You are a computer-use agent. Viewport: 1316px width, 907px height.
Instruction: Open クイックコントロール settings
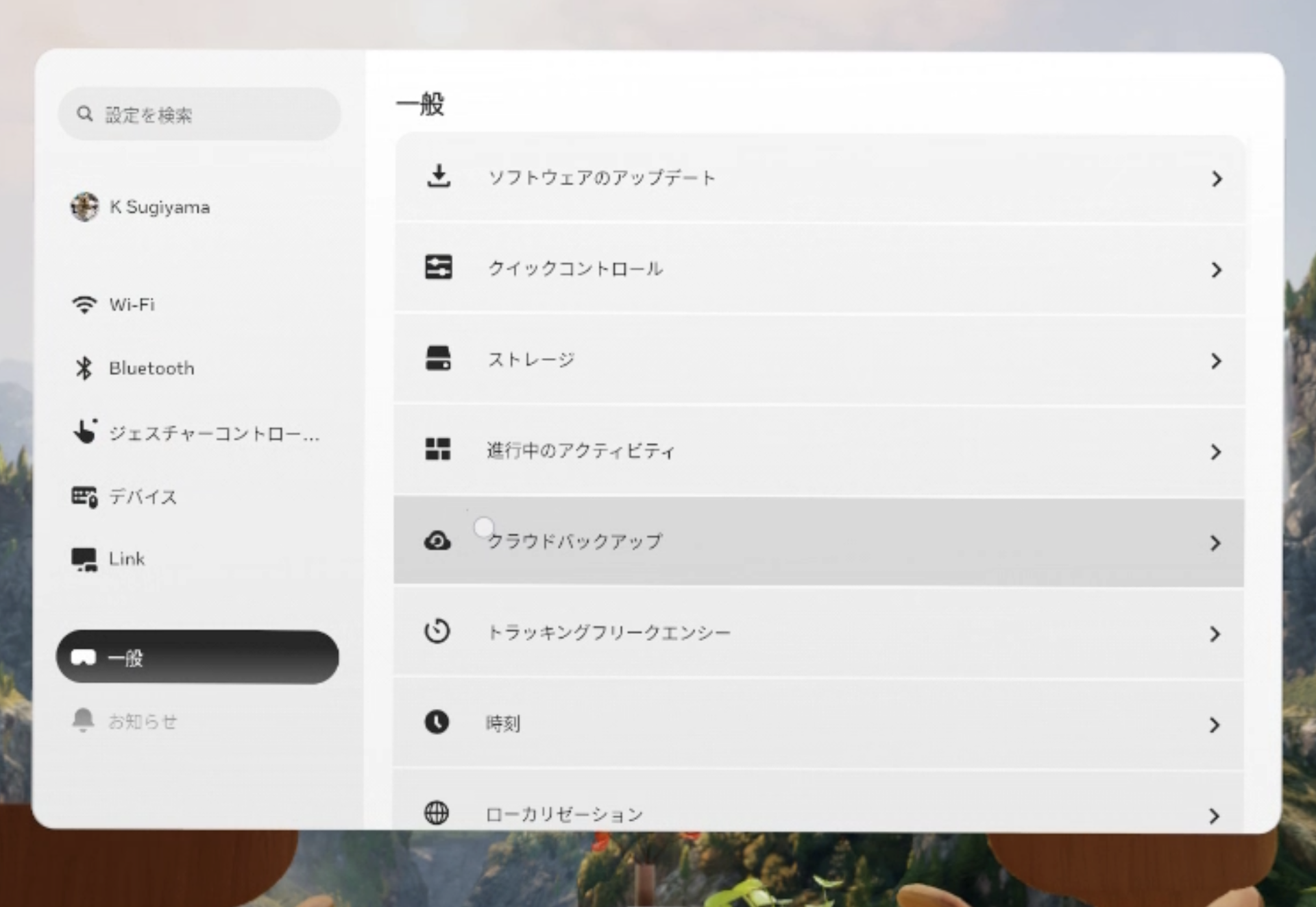819,269
